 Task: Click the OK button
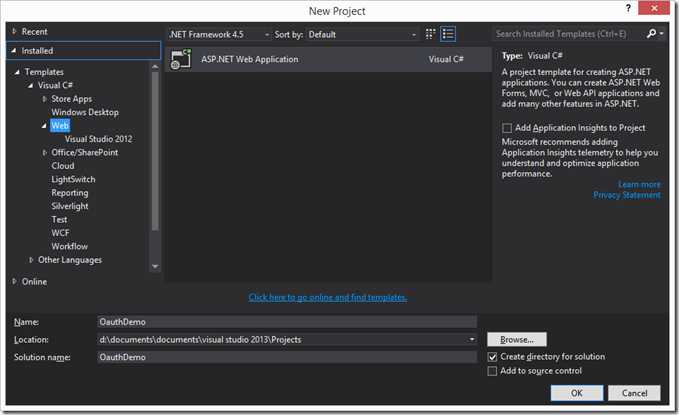577,393
